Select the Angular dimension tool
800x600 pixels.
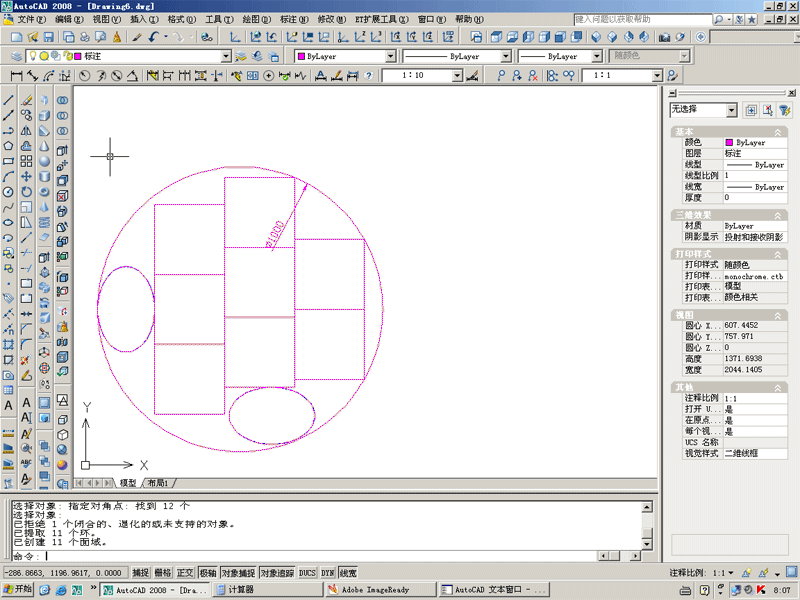(132, 76)
